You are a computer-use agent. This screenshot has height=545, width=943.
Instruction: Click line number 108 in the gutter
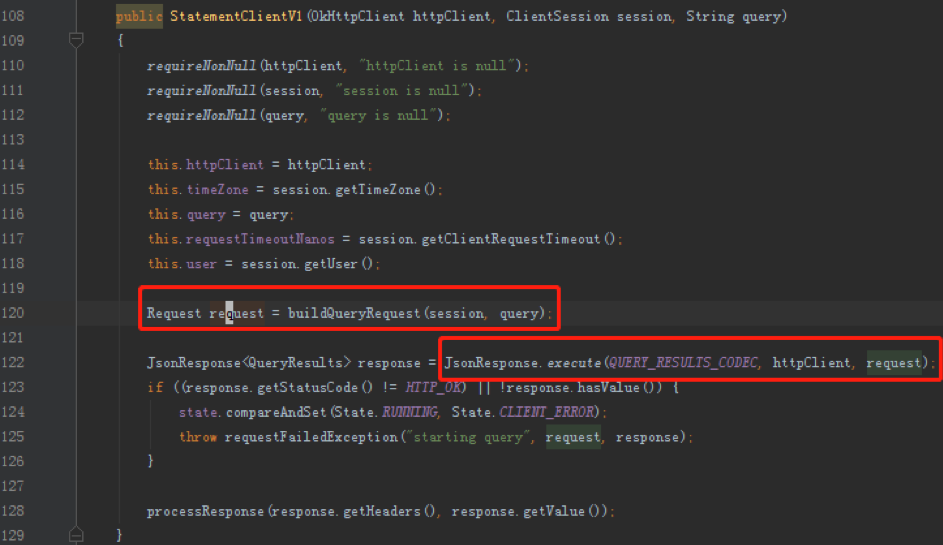tap(12, 16)
